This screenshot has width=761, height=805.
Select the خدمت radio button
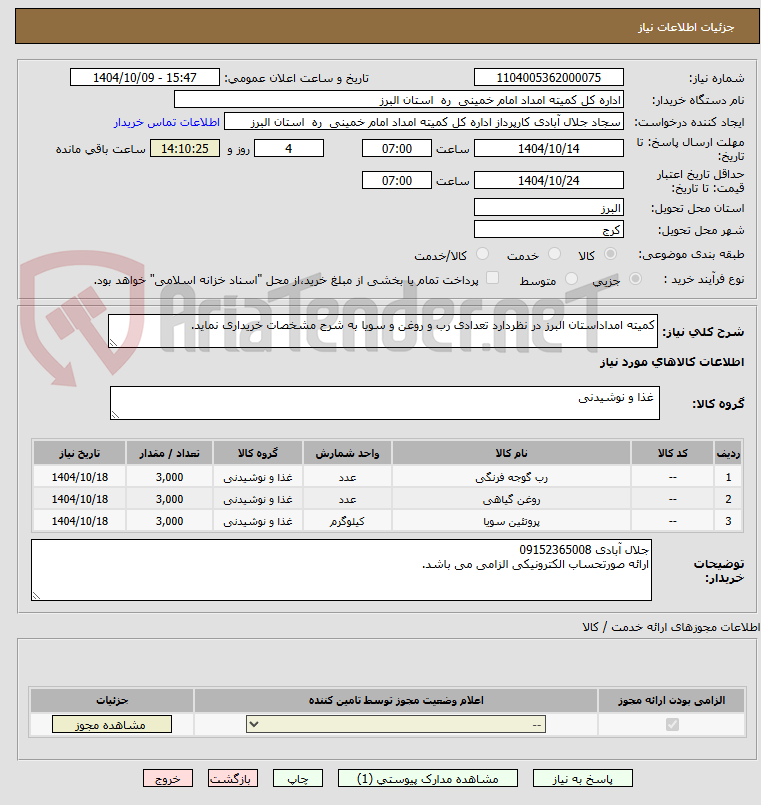554,254
